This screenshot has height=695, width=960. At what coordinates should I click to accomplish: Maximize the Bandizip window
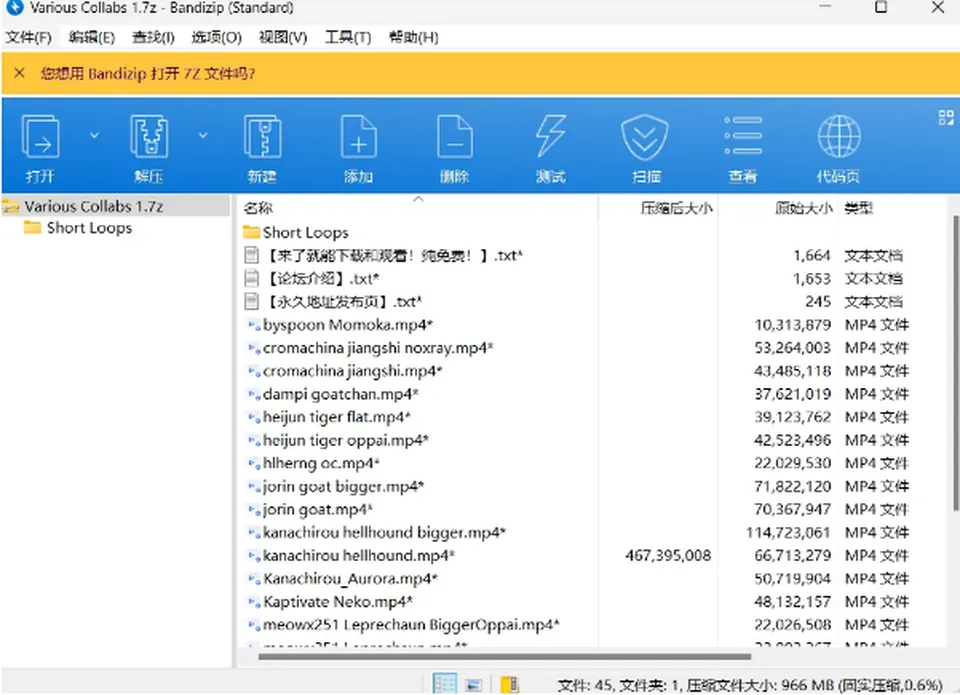[x=881, y=7]
